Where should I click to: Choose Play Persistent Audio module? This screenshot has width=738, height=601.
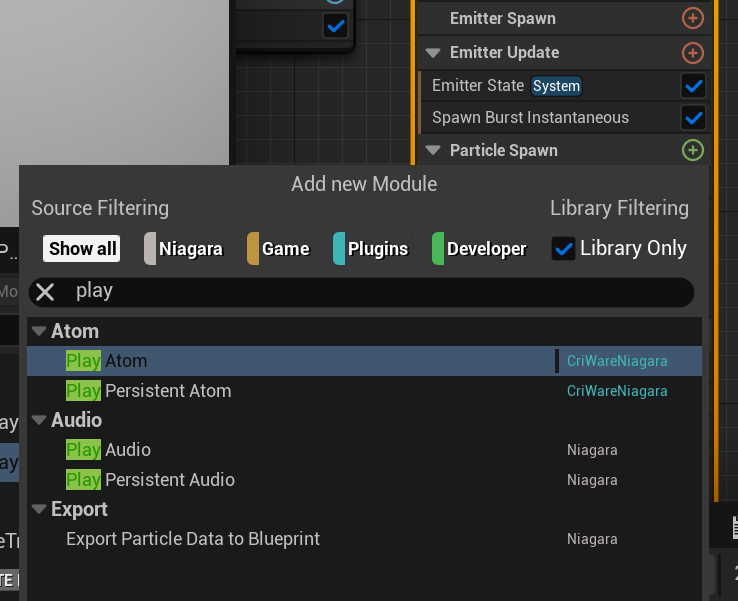tap(150, 480)
